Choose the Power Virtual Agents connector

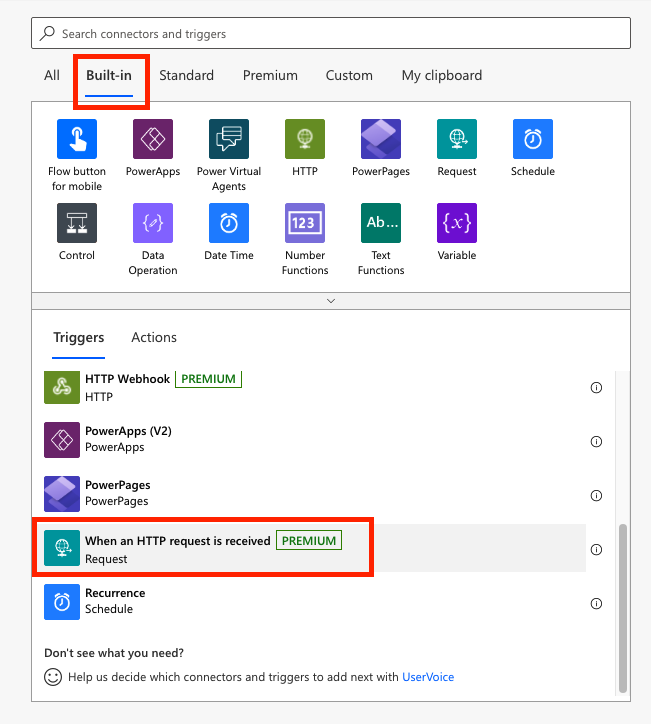(229, 139)
